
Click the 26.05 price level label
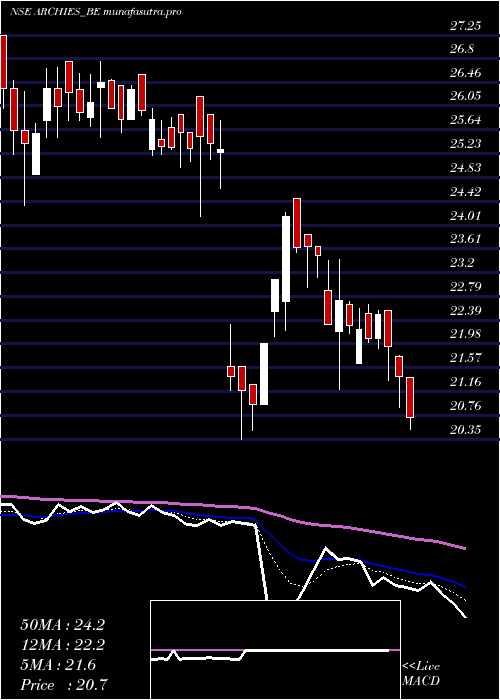pyautogui.click(x=465, y=96)
